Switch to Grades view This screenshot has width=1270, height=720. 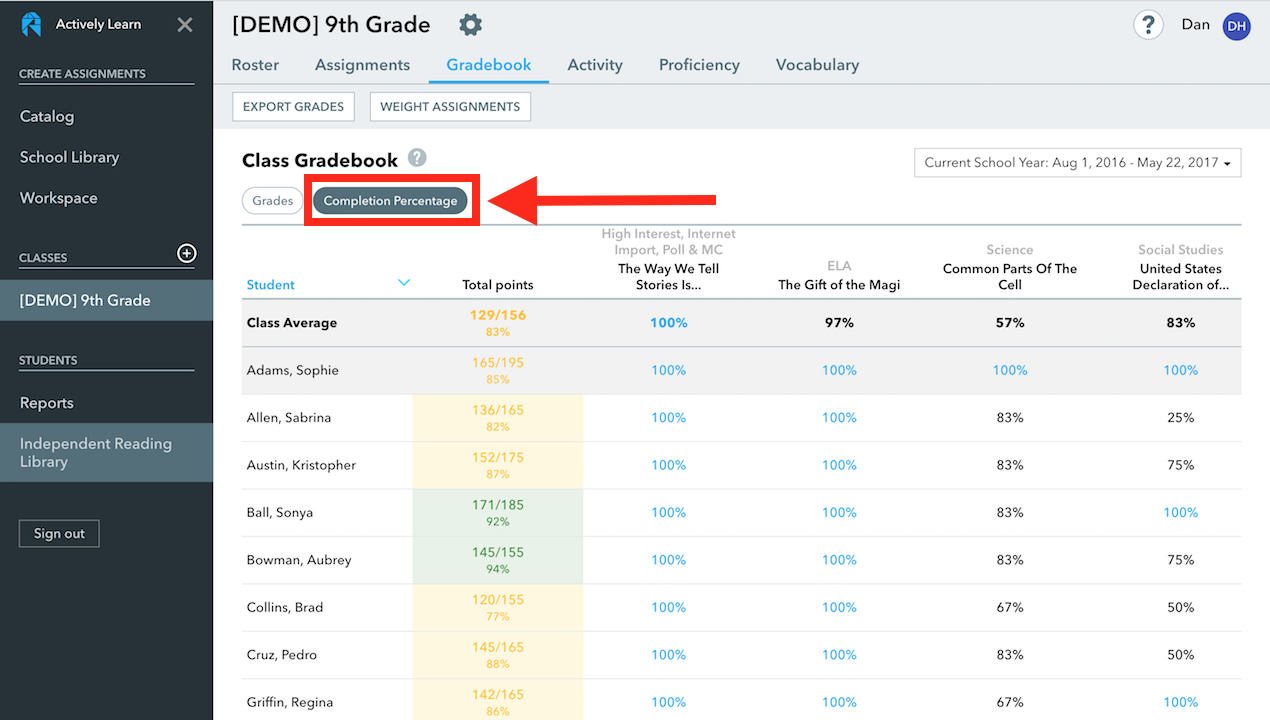(272, 201)
